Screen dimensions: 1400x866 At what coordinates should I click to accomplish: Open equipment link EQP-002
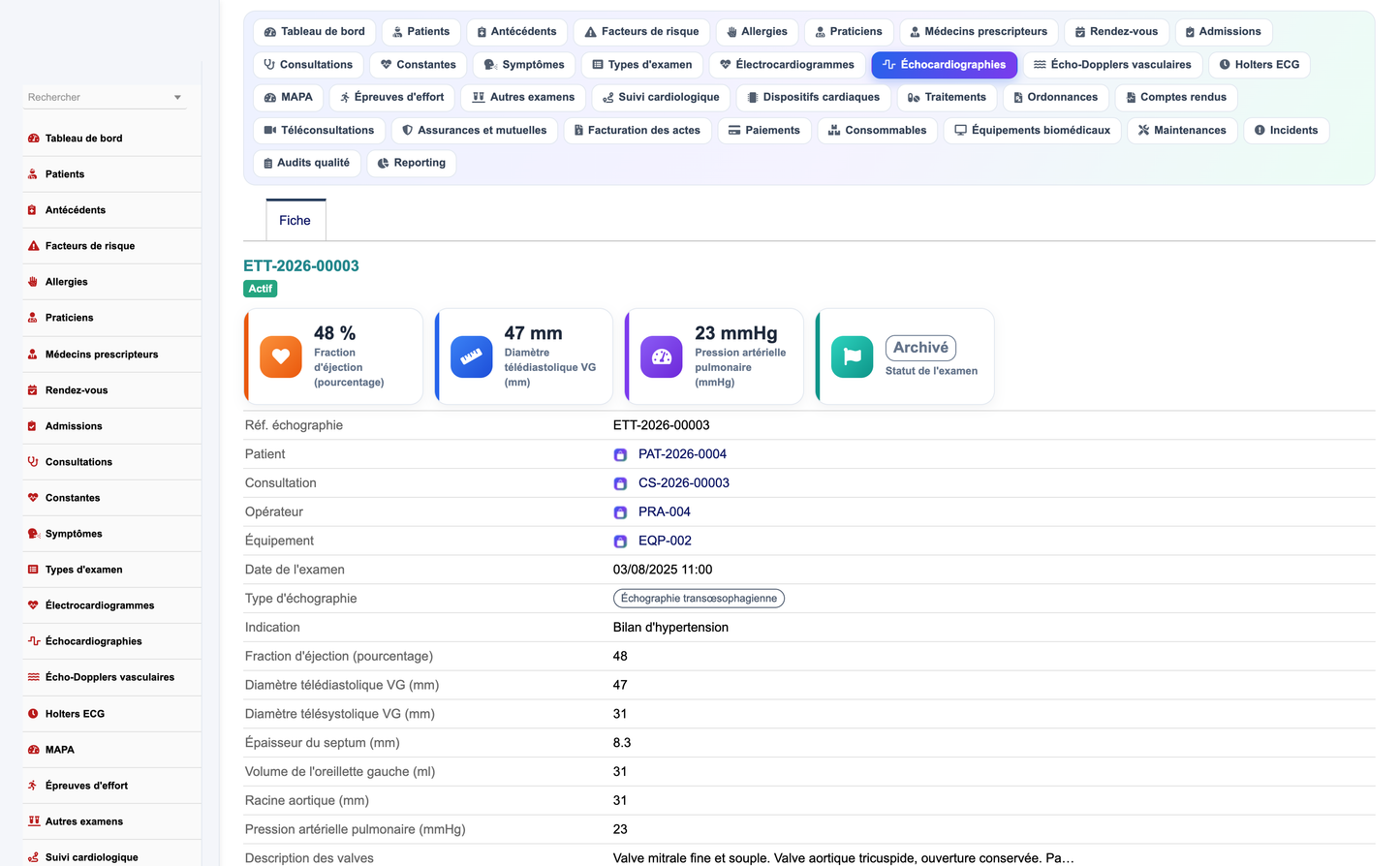point(665,541)
